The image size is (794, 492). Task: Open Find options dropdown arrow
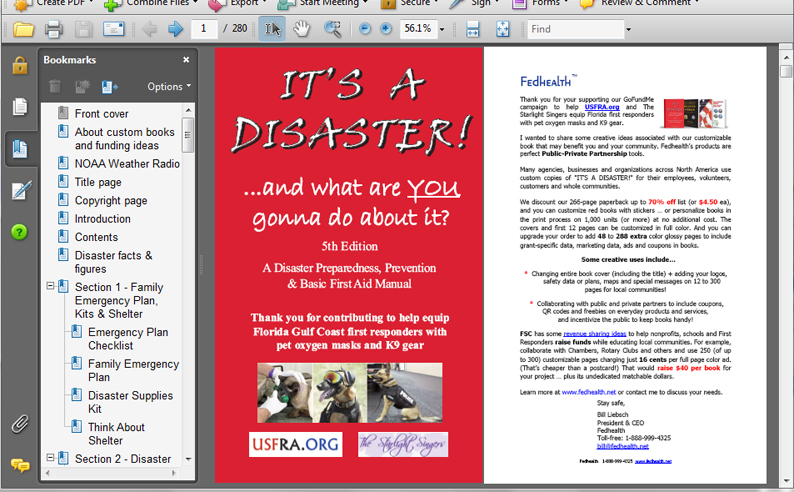pos(628,29)
